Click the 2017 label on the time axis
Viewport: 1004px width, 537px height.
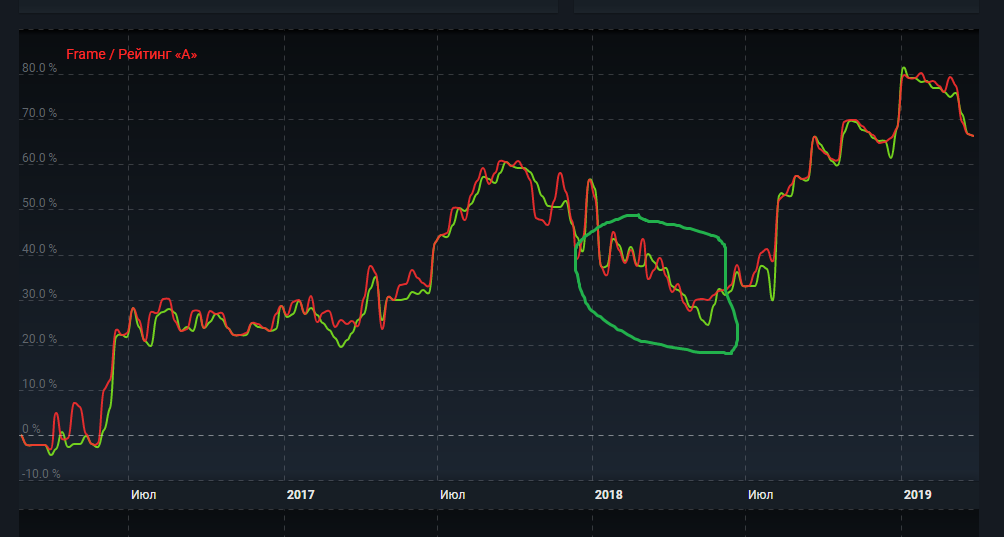click(300, 494)
